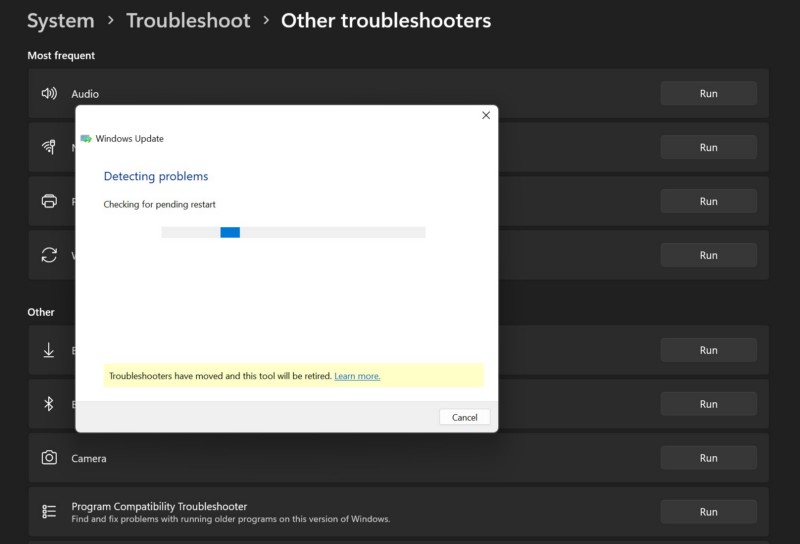Cancel the Windows Update troubleshooter
800x544 pixels.
(x=464, y=417)
